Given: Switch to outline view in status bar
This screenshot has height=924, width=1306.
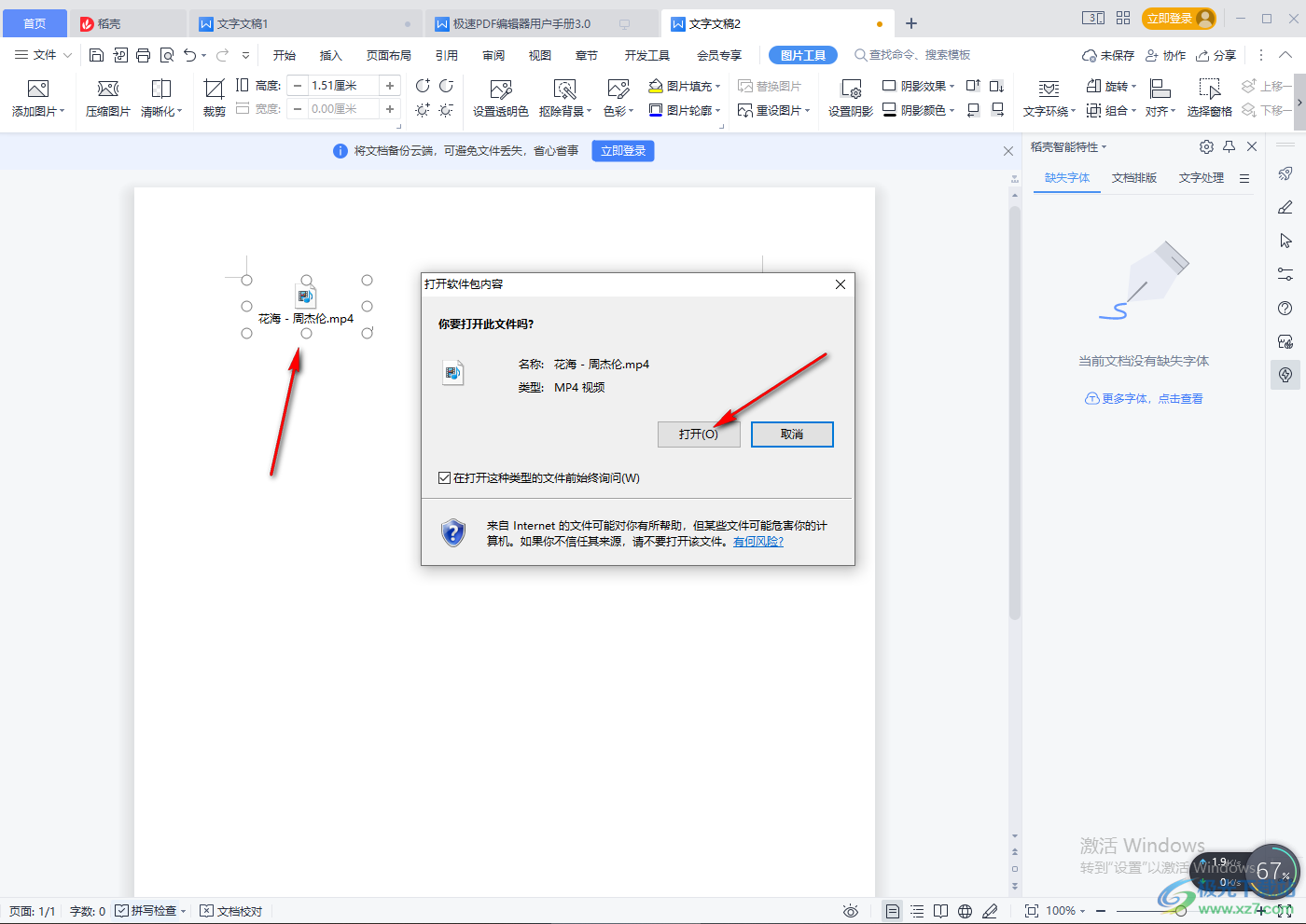Looking at the screenshot, I should tap(917, 911).
